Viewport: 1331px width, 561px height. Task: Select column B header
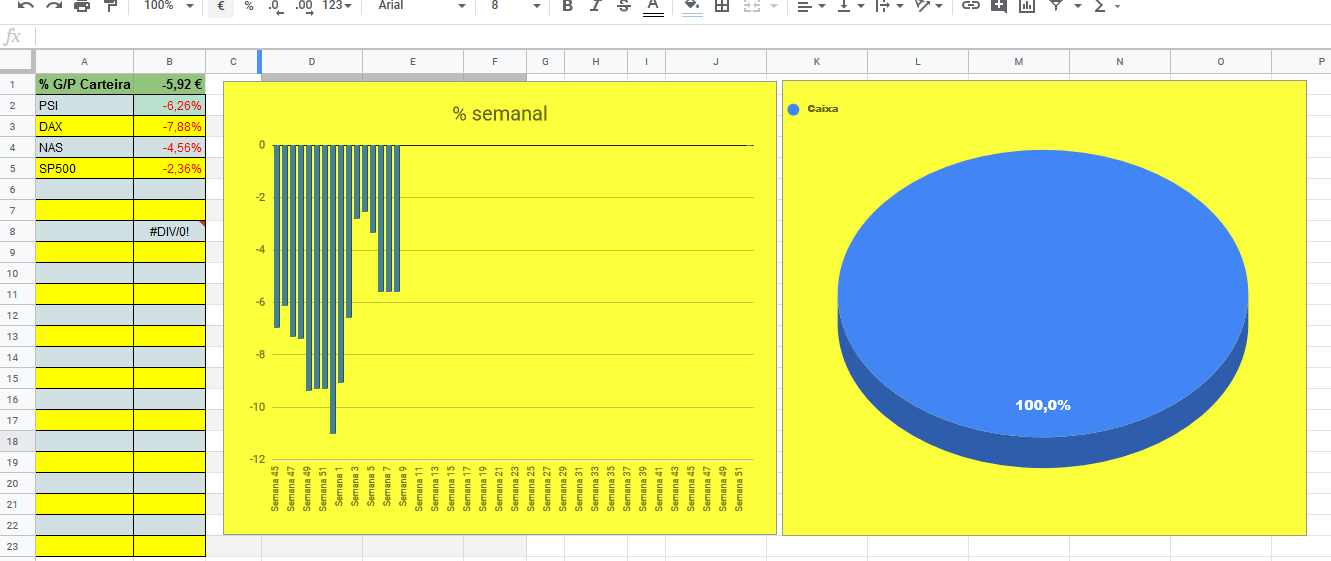(x=169, y=62)
